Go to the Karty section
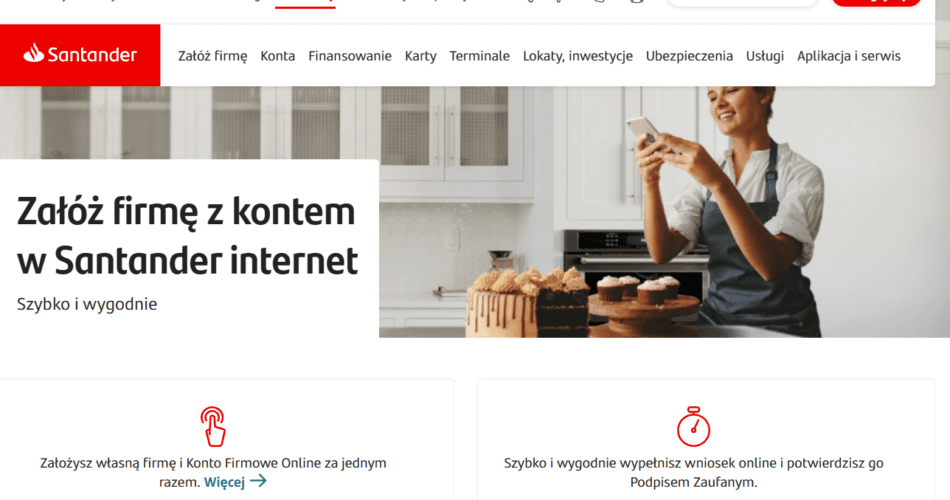The width and height of the screenshot is (950, 500). click(x=420, y=56)
